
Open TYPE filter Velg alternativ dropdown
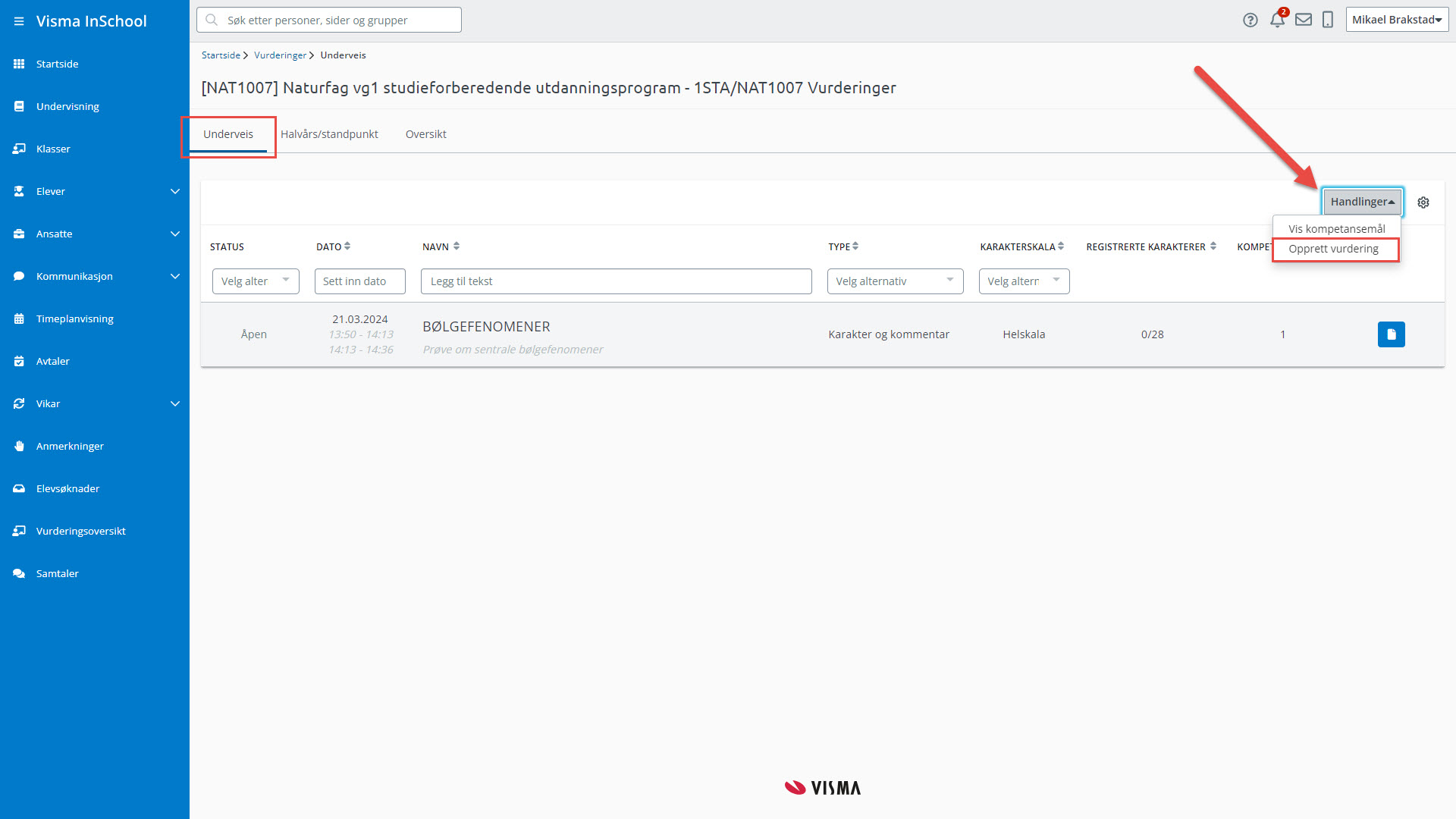(x=895, y=281)
